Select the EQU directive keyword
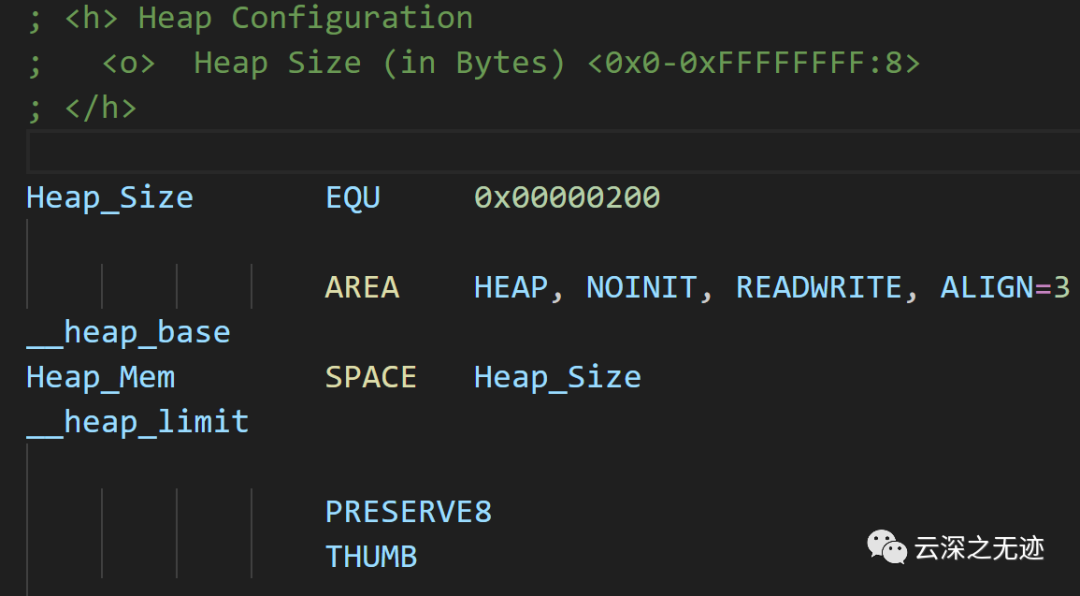This screenshot has width=1080, height=596. [353, 198]
